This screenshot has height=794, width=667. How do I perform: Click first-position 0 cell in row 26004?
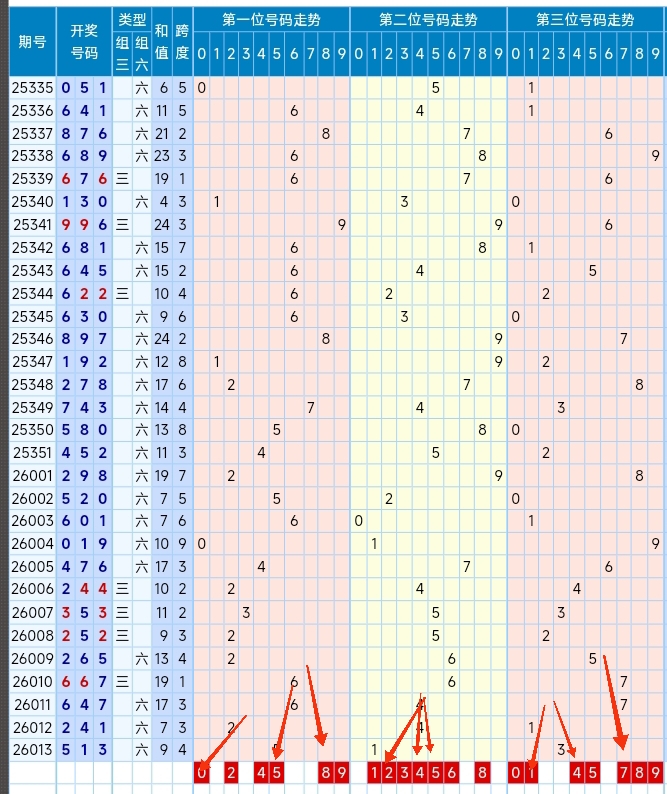tap(202, 543)
